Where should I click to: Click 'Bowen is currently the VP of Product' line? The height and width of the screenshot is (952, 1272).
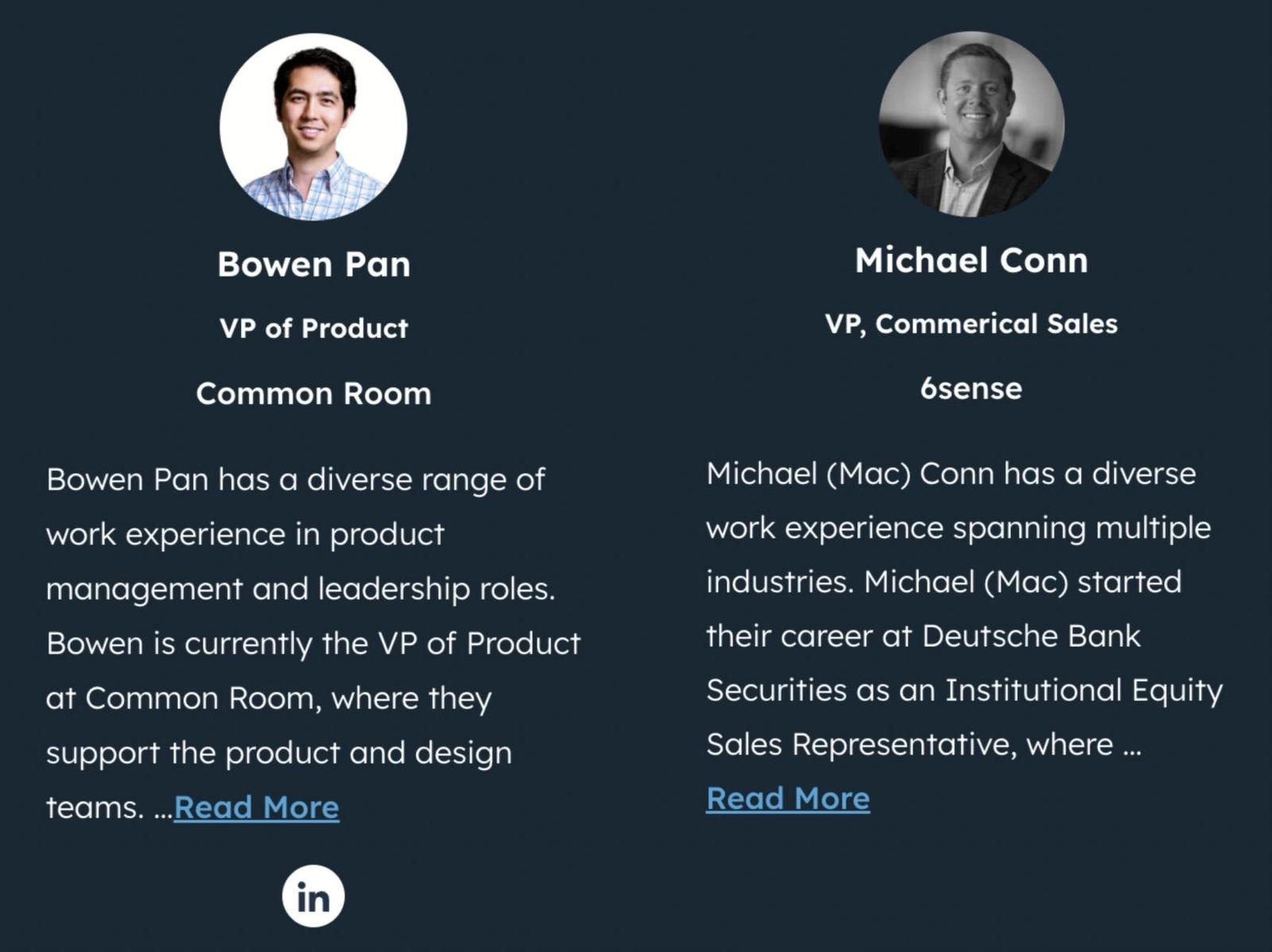pos(313,644)
